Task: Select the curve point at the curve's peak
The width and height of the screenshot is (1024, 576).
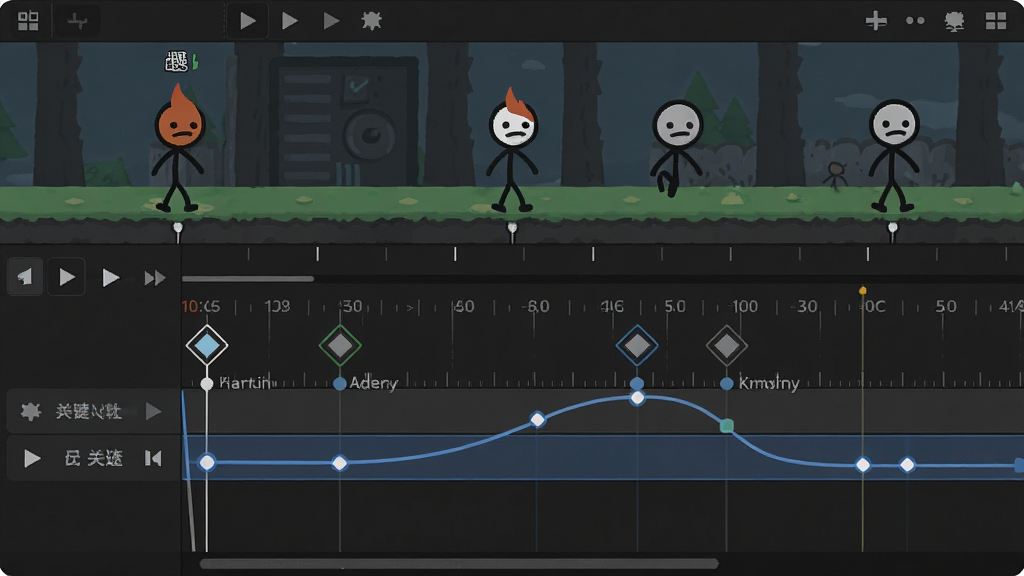Action: [637, 398]
